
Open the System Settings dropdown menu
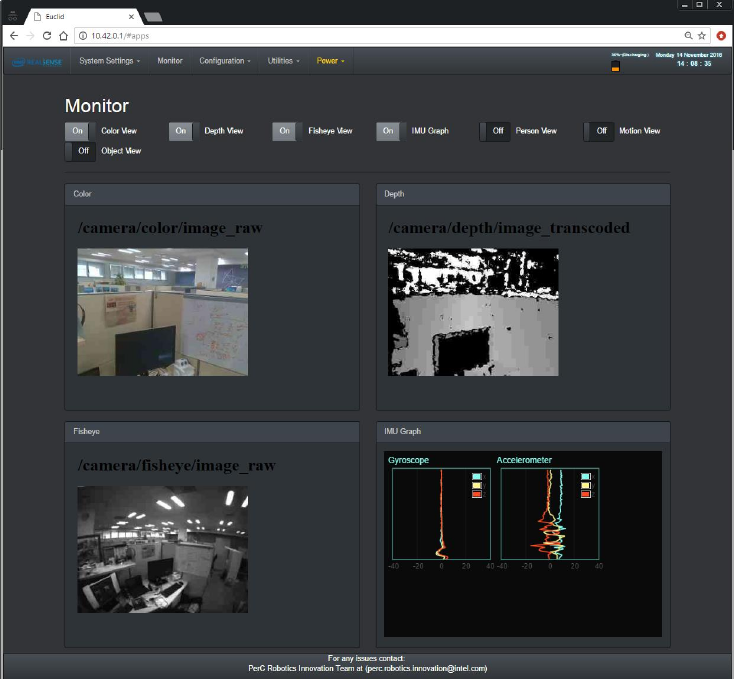[x=110, y=61]
